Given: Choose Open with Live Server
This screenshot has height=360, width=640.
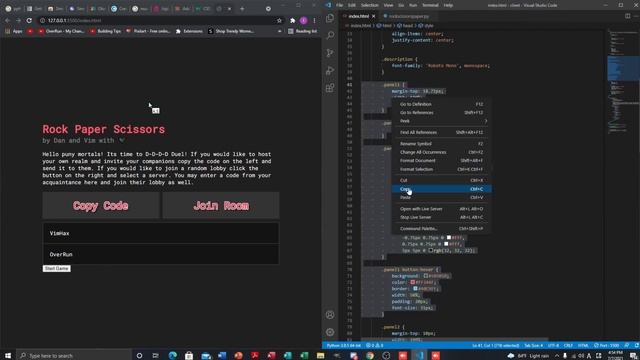Looking at the screenshot, I should (441, 209).
